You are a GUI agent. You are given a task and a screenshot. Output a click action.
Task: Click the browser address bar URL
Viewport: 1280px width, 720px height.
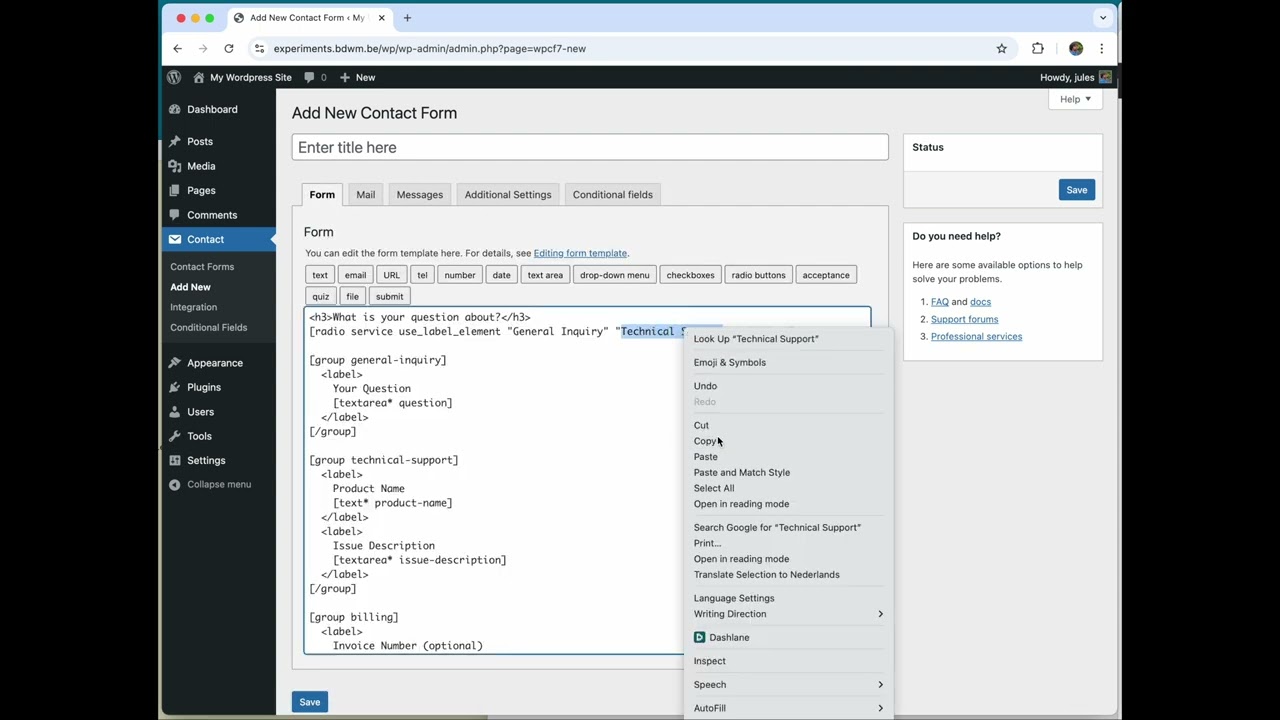click(x=430, y=48)
